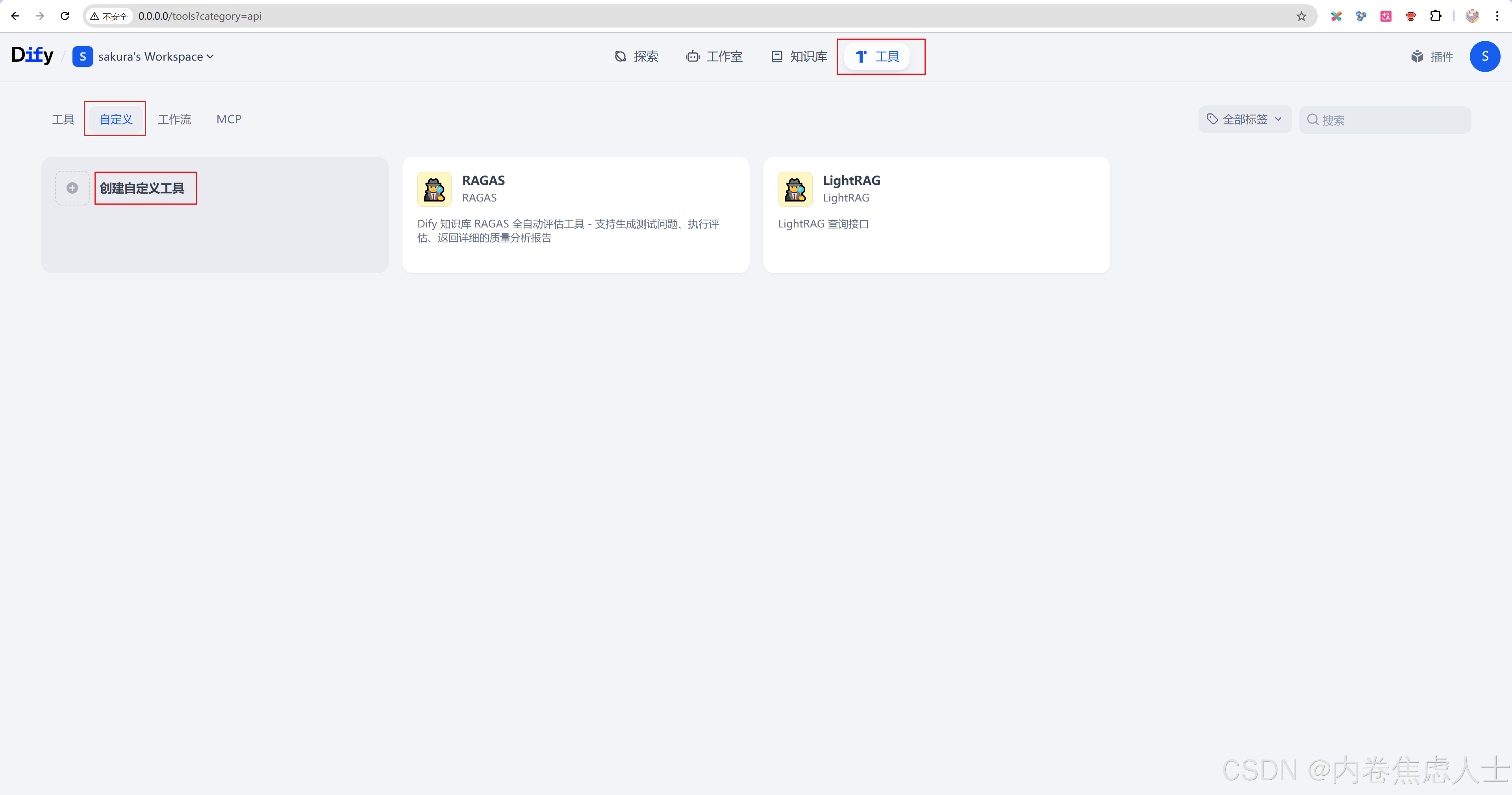Bookmark page with the star icon
Viewport: 1512px width, 795px height.
[x=1301, y=16]
